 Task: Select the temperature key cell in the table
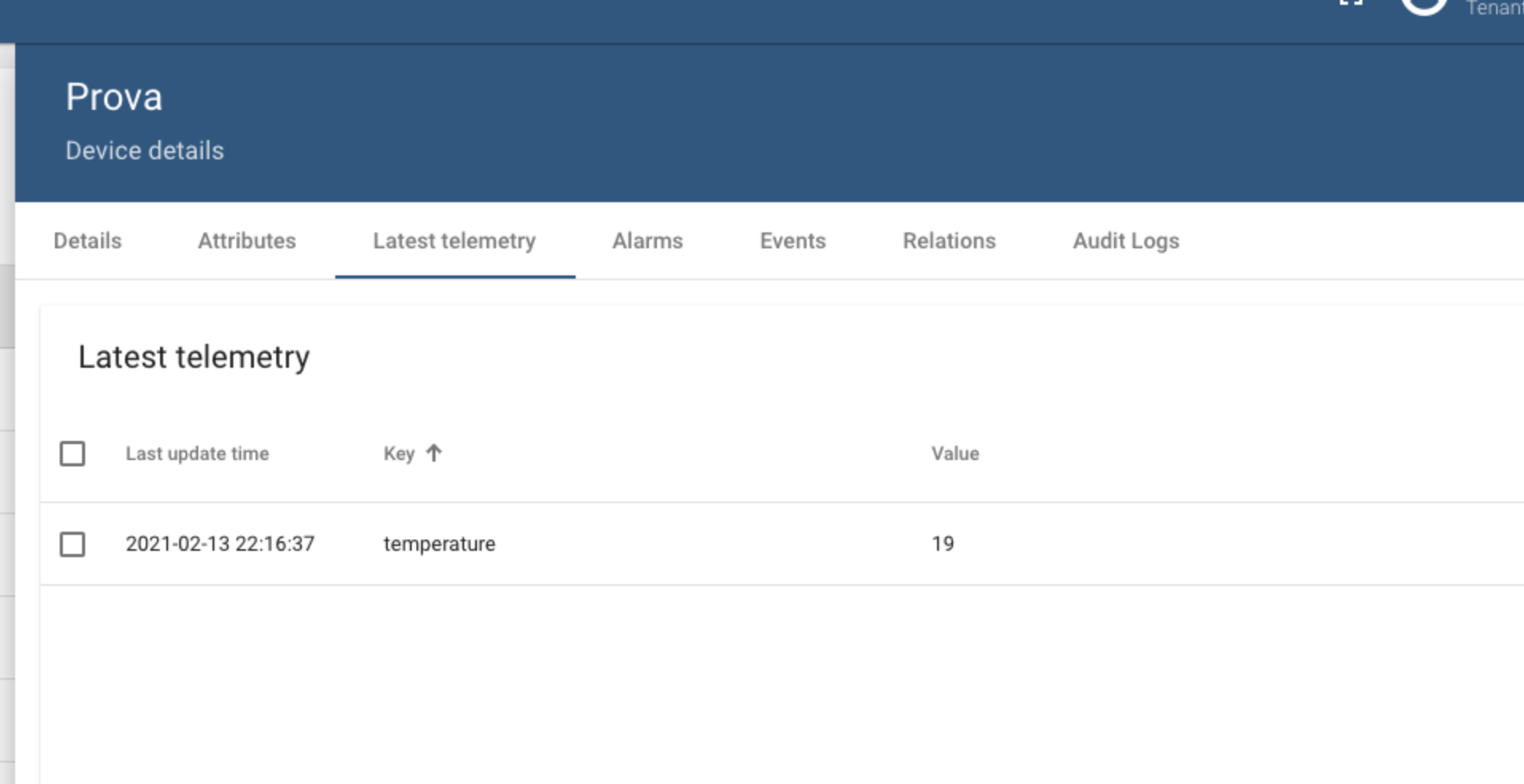(x=440, y=543)
